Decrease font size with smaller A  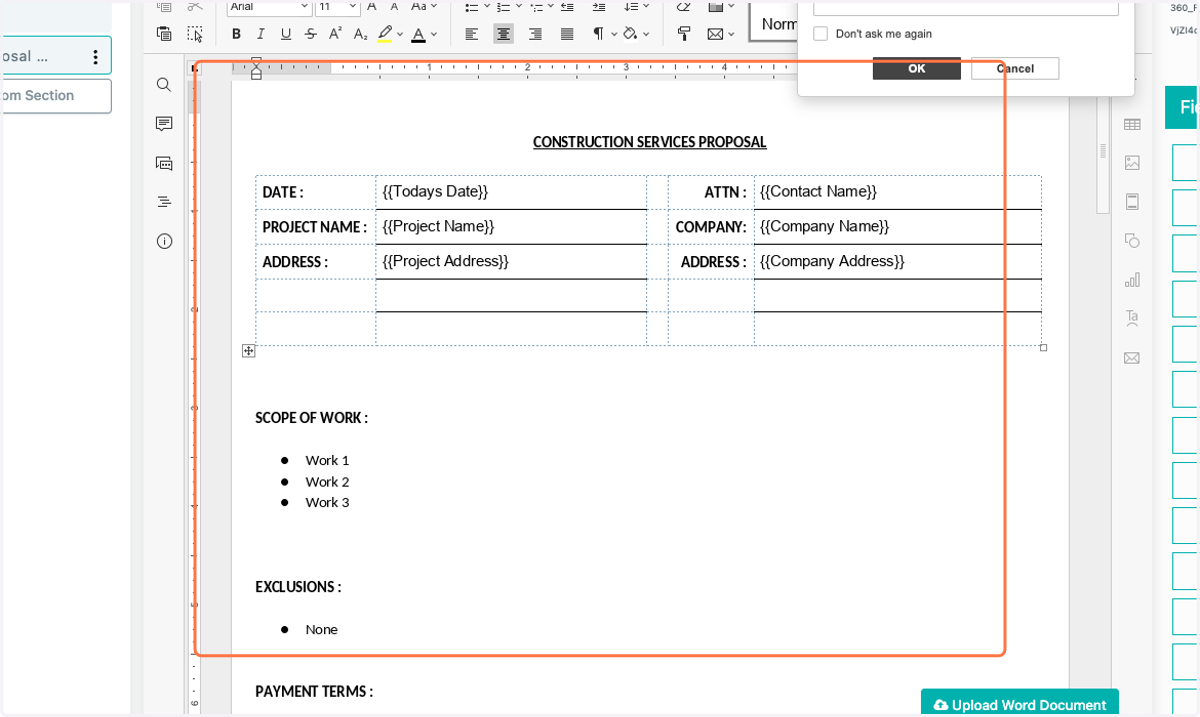[396, 6]
